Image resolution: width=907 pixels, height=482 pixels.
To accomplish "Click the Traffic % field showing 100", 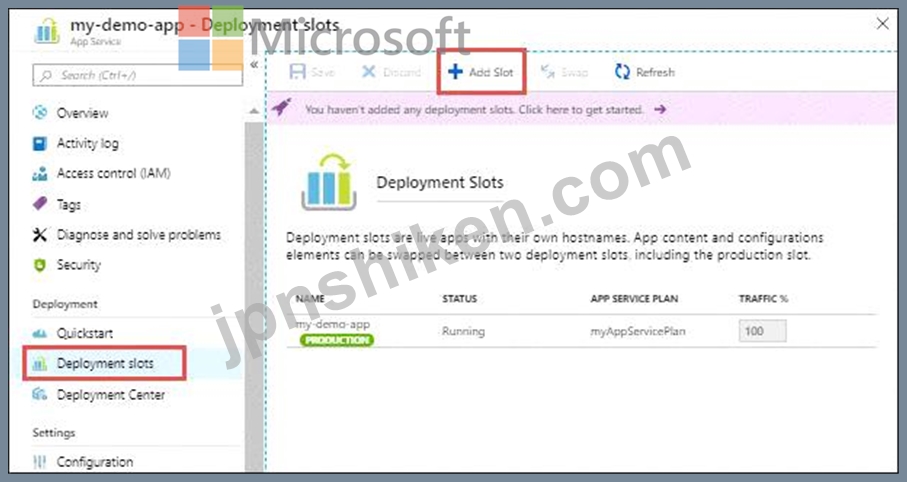I will pyautogui.click(x=762, y=331).
